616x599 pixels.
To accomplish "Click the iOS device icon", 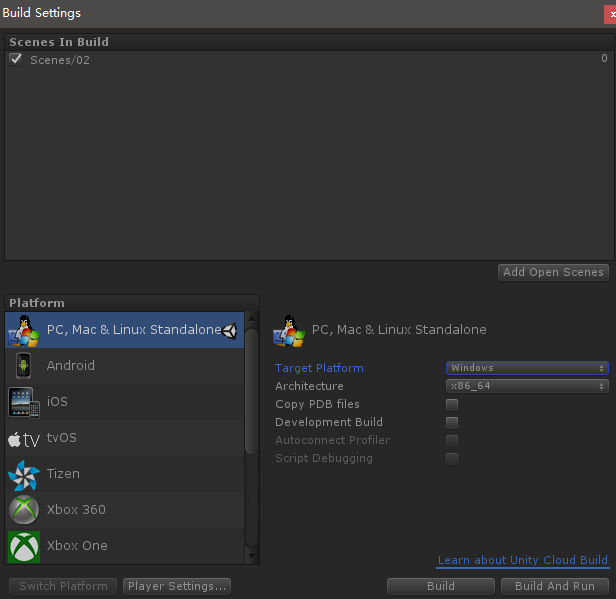I will pyautogui.click(x=24, y=402).
